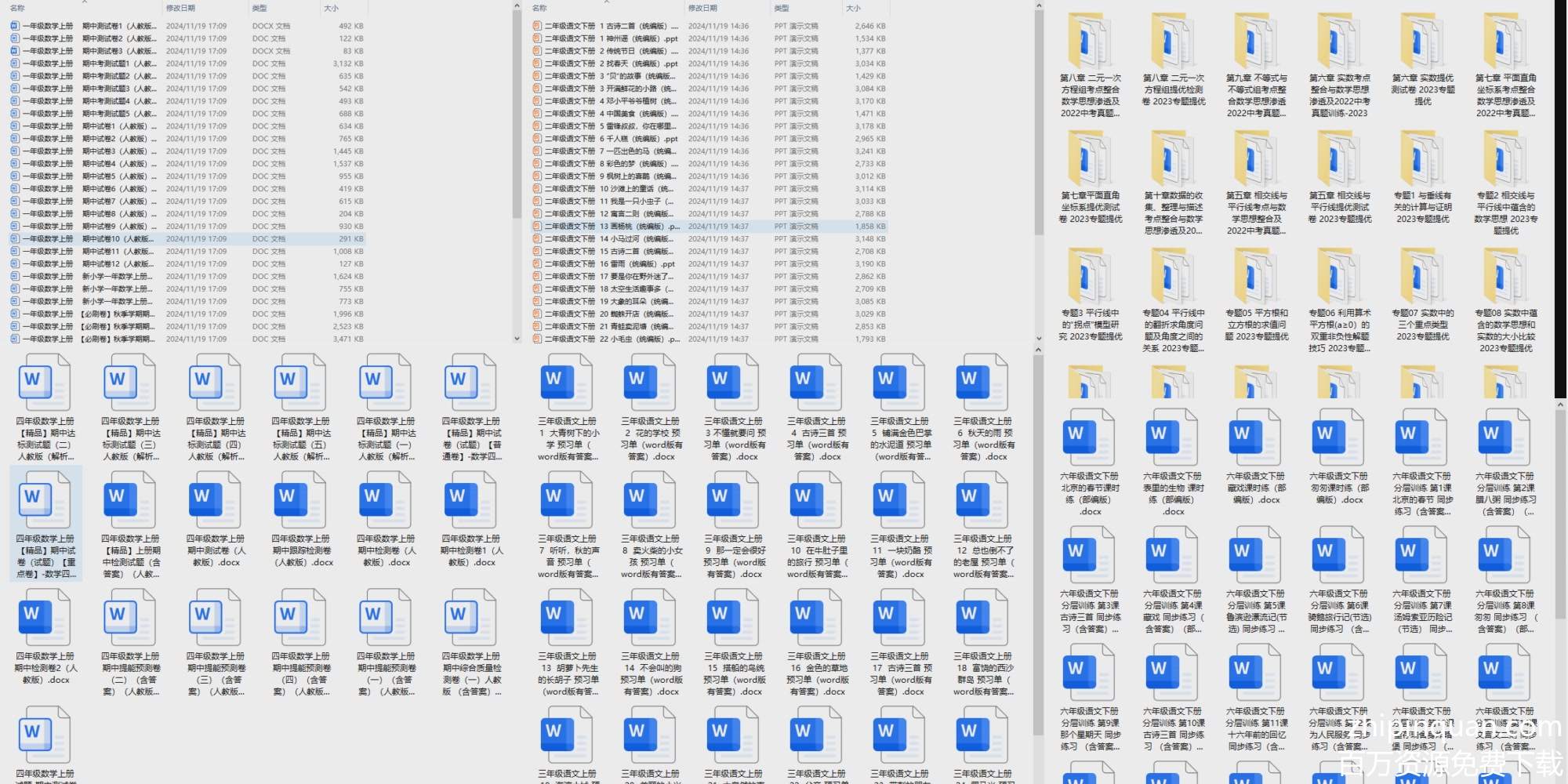Select 一年级数学上册 期中测试卷1 DOCX file
The height and width of the screenshot is (784, 1568).
point(86,26)
